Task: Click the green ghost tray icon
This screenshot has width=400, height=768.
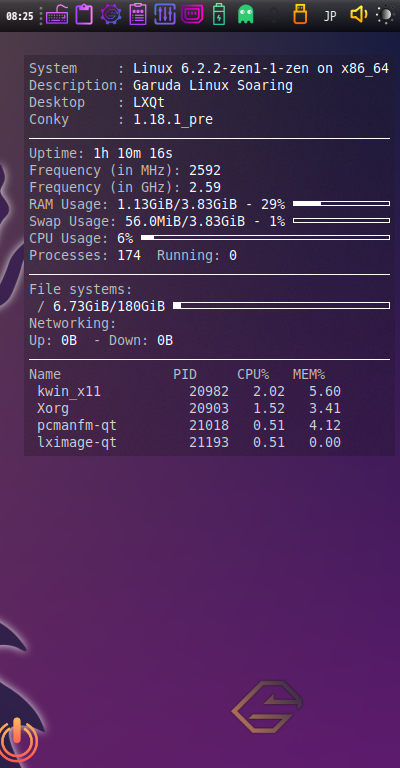Action: pyautogui.click(x=246, y=15)
